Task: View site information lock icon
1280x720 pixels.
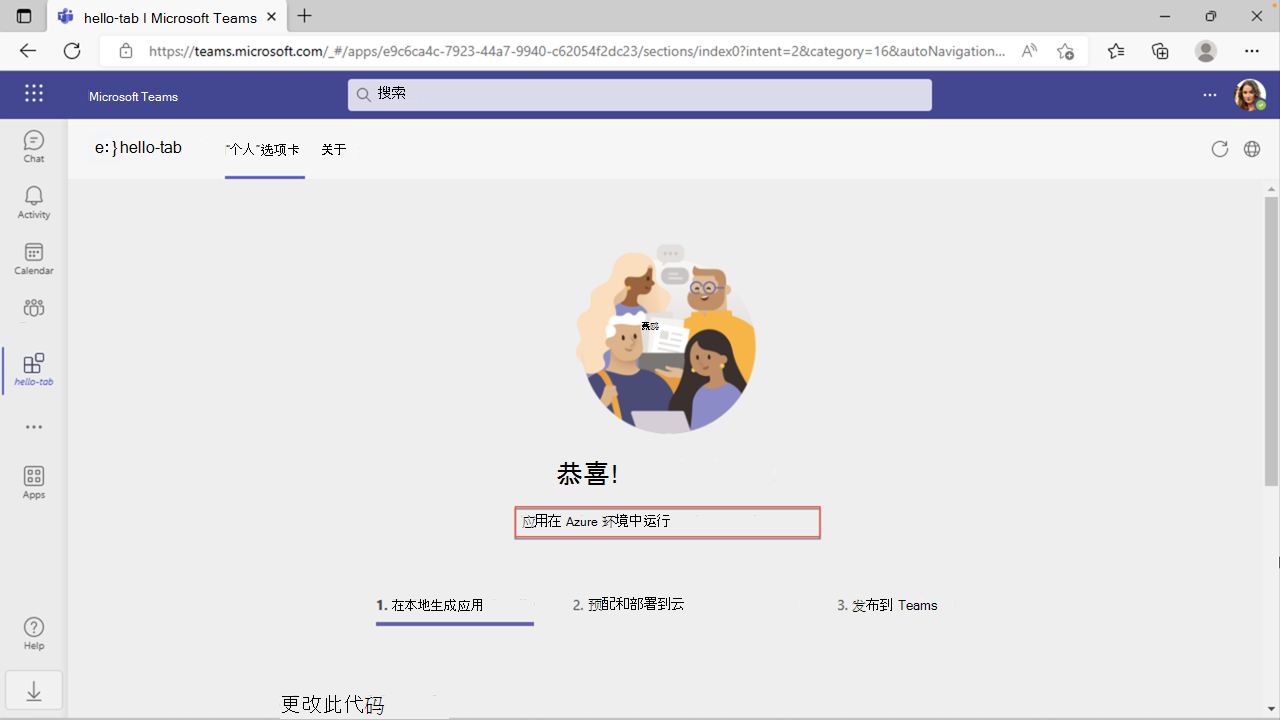Action: (126, 51)
